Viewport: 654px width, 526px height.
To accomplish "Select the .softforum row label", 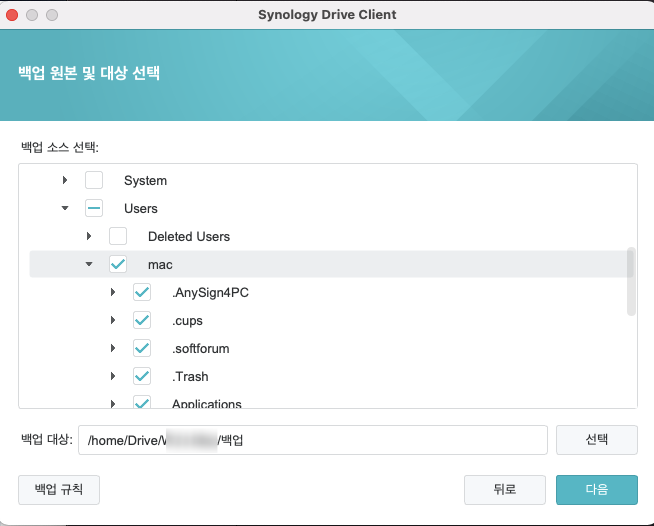I will point(201,348).
